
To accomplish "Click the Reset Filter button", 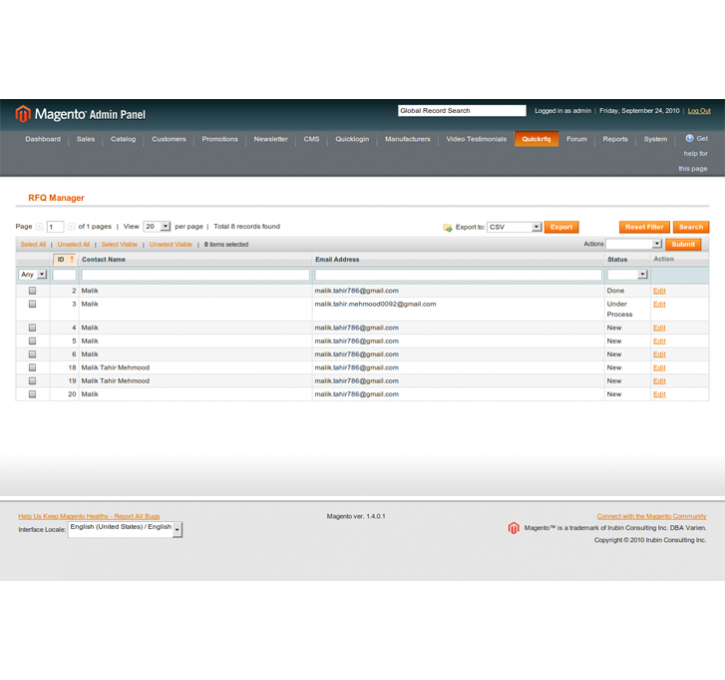I will (644, 227).
